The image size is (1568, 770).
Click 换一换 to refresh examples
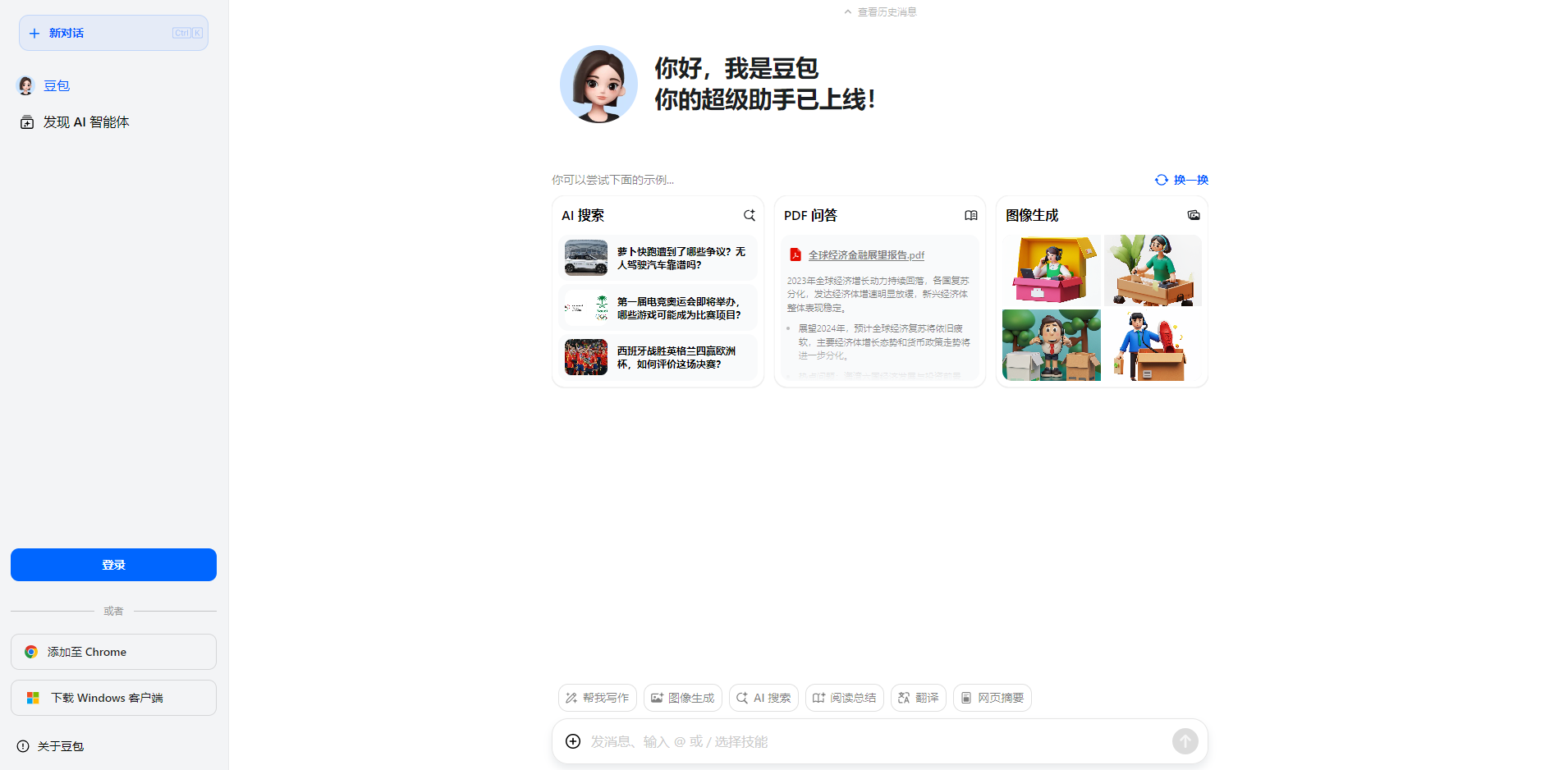(1181, 179)
